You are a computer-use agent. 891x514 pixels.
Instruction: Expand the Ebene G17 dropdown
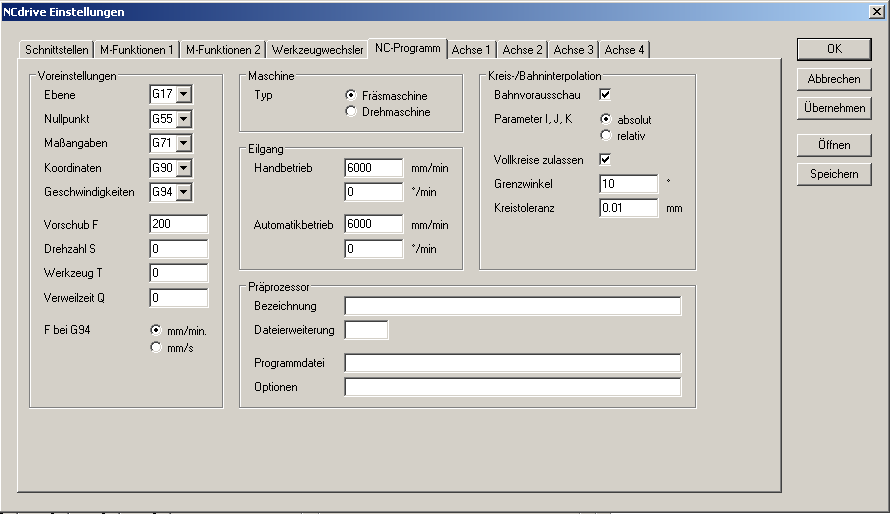click(184, 94)
